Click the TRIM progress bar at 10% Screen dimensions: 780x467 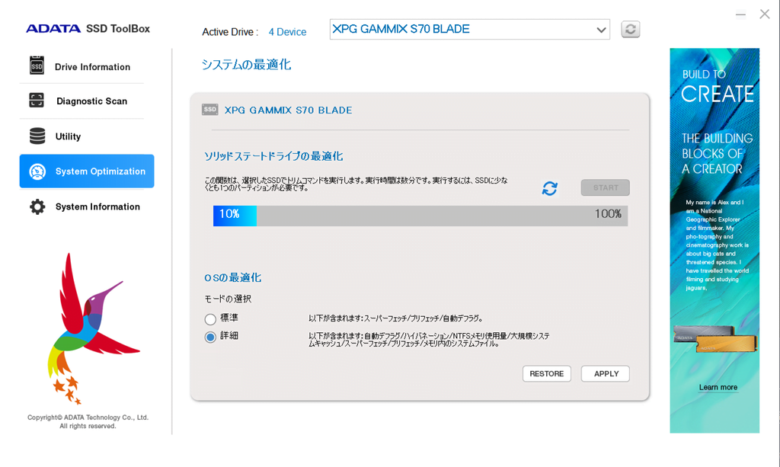click(x=420, y=216)
